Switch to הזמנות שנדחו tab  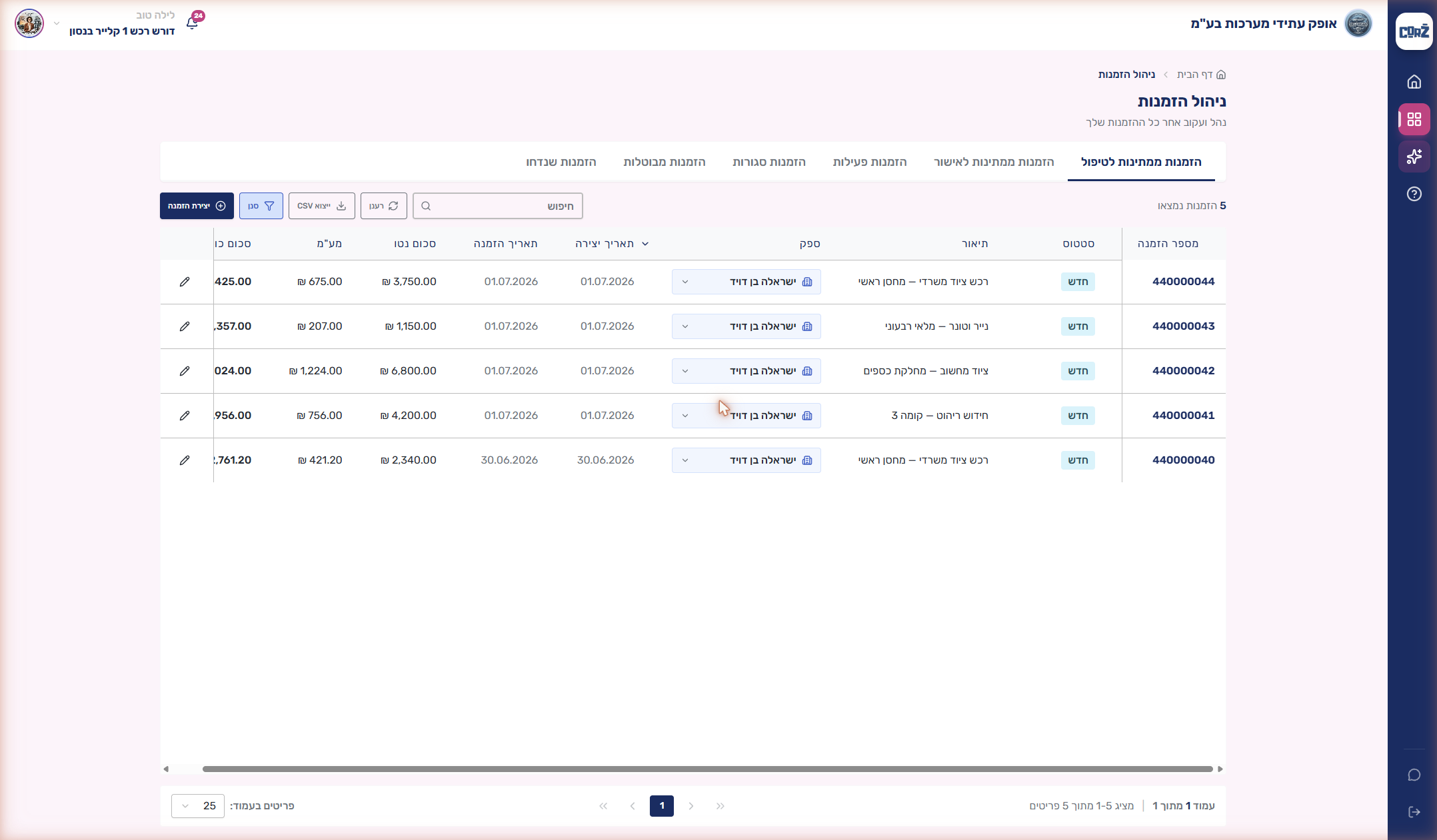[x=561, y=162]
